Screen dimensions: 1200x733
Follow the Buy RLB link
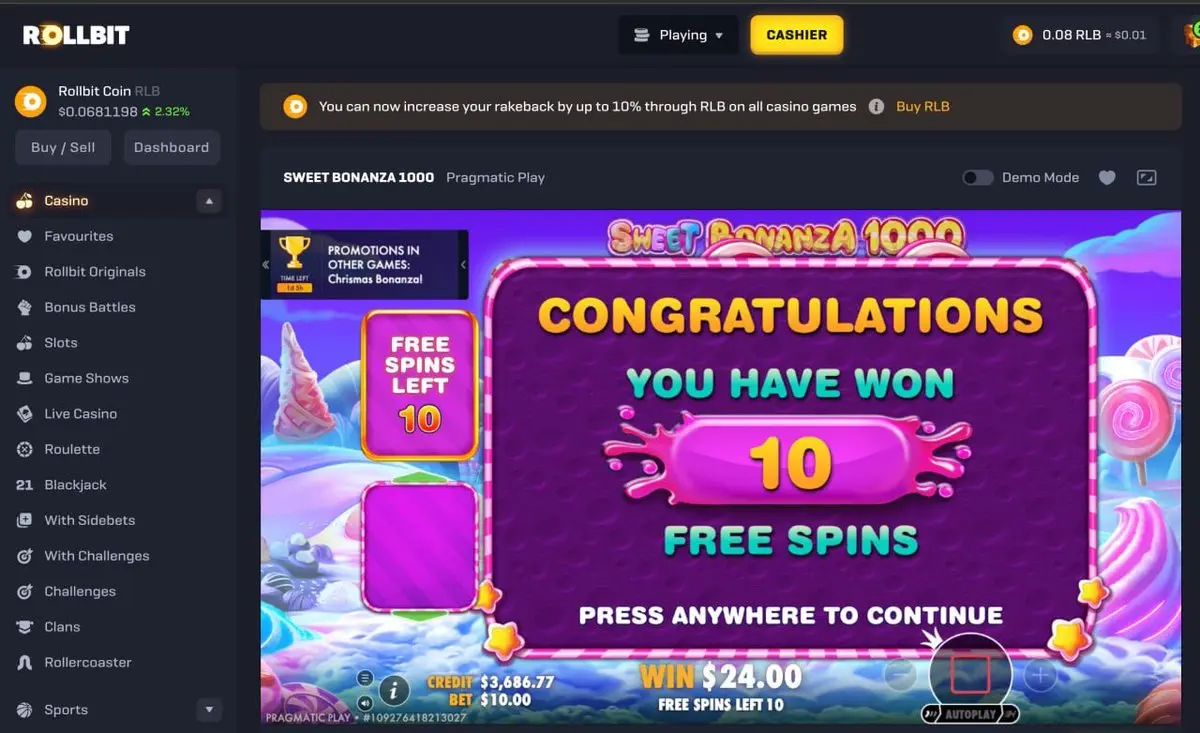point(923,106)
